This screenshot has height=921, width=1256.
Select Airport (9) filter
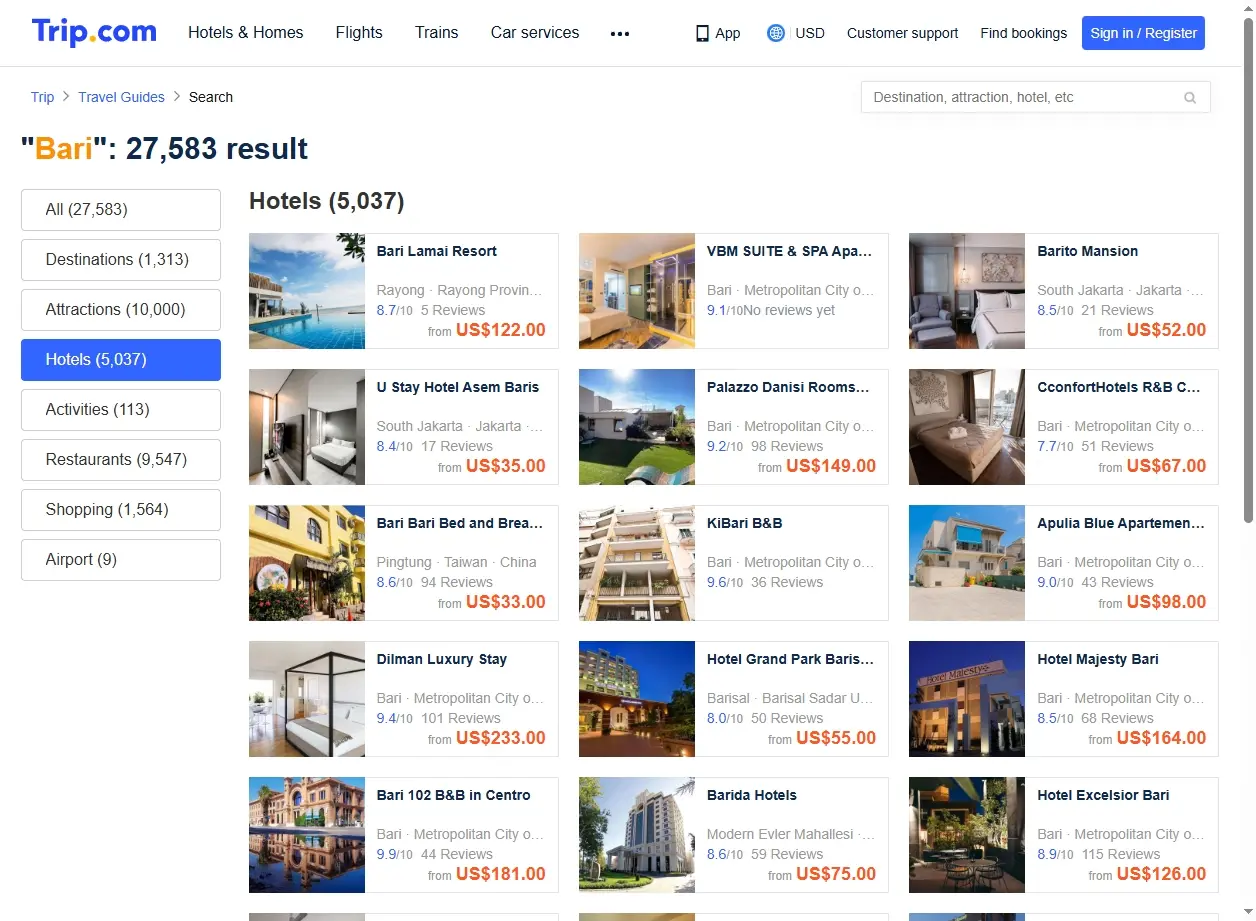coord(121,560)
